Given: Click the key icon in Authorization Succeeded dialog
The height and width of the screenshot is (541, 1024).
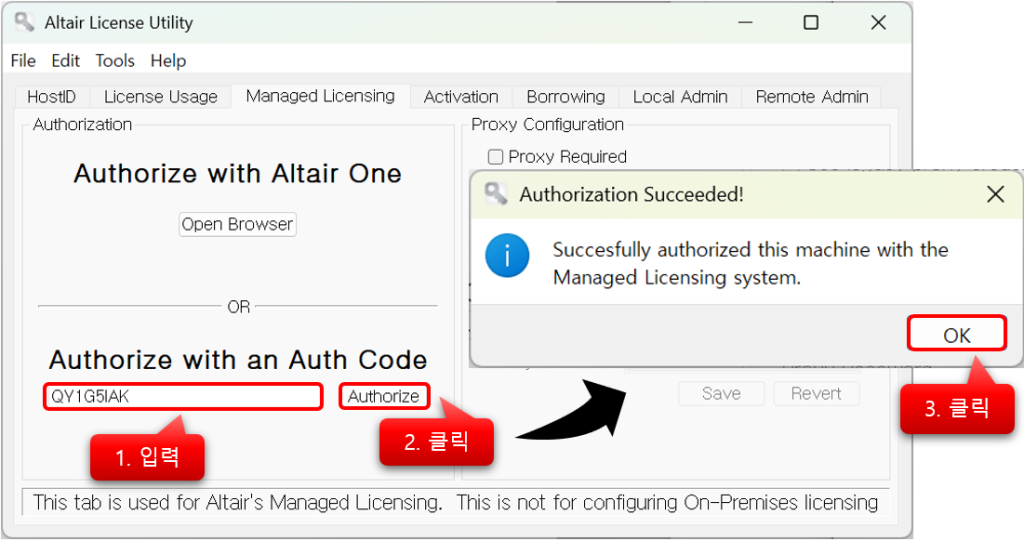Looking at the screenshot, I should (496, 193).
